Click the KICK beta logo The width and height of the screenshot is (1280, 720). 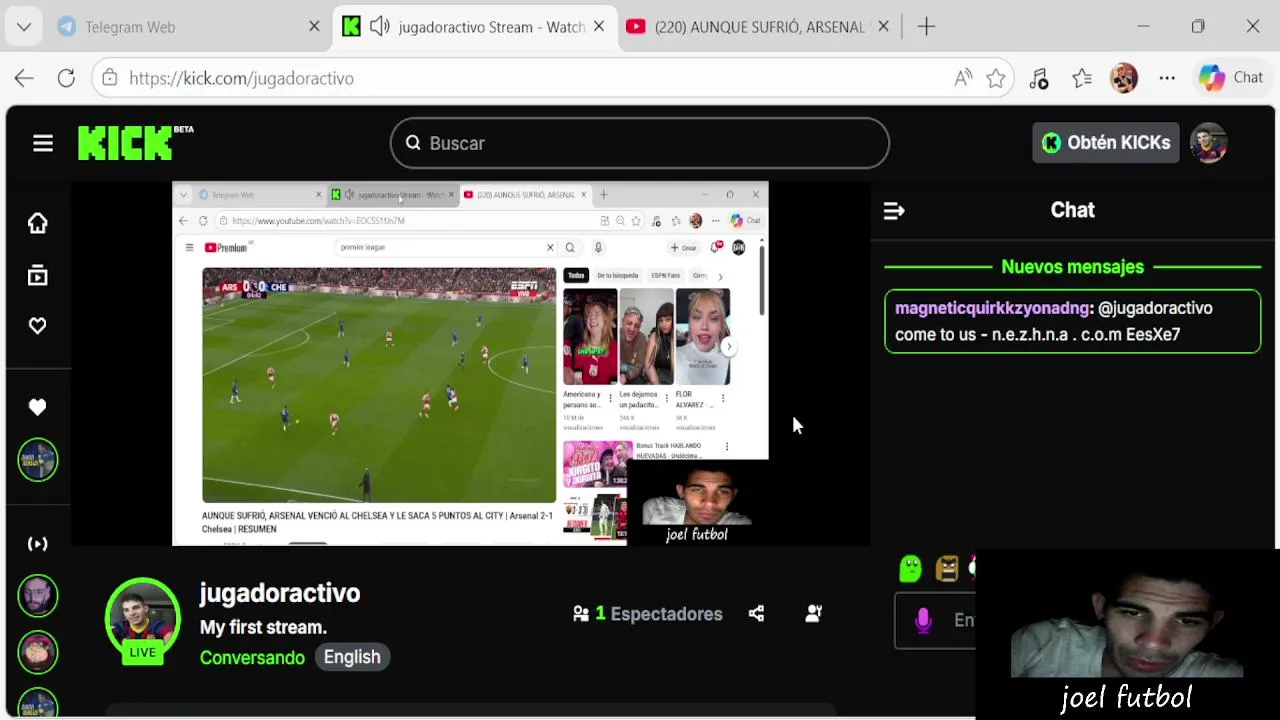pyautogui.click(x=135, y=143)
